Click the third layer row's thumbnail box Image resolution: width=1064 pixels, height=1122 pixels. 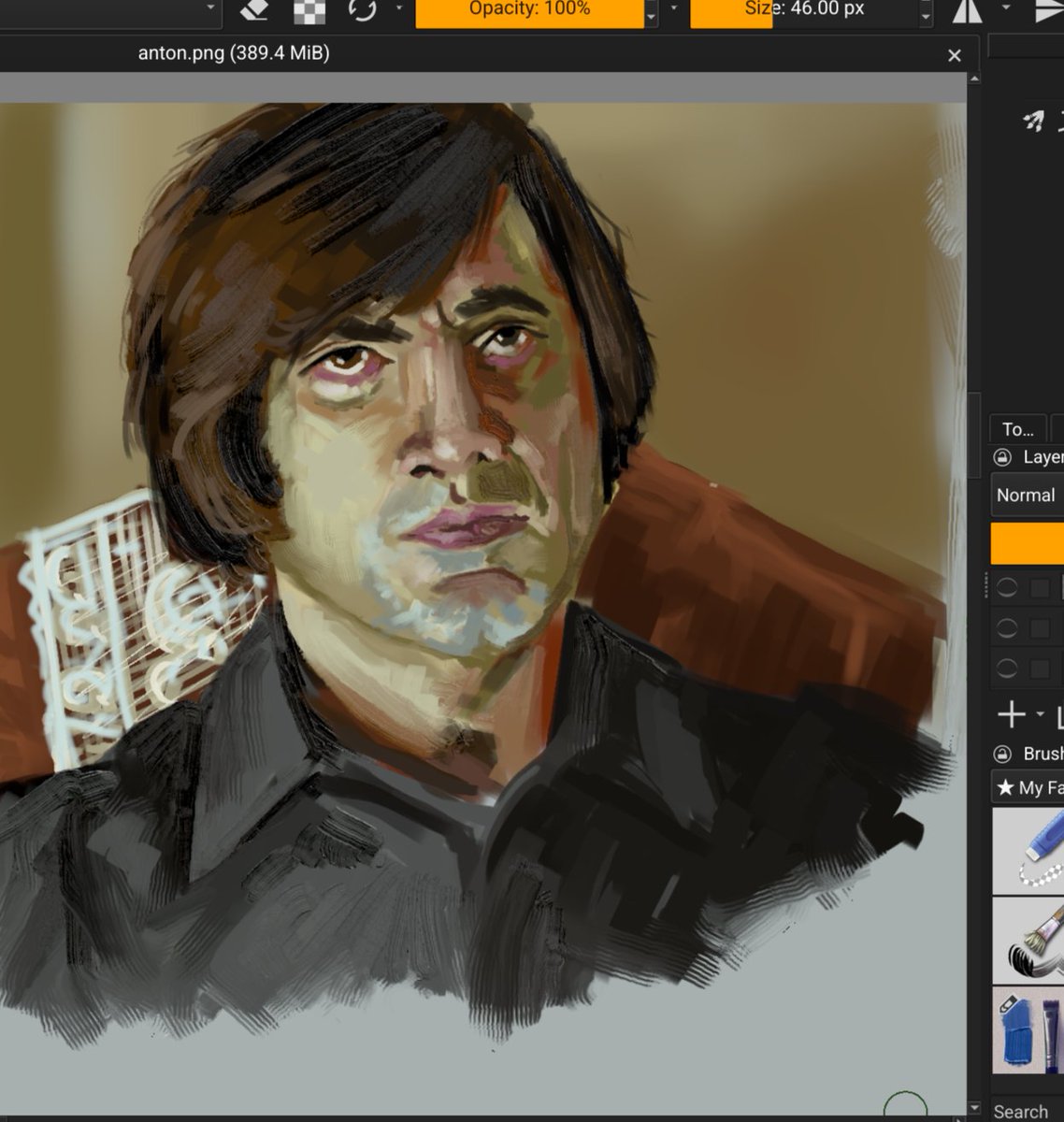[x=1040, y=669]
